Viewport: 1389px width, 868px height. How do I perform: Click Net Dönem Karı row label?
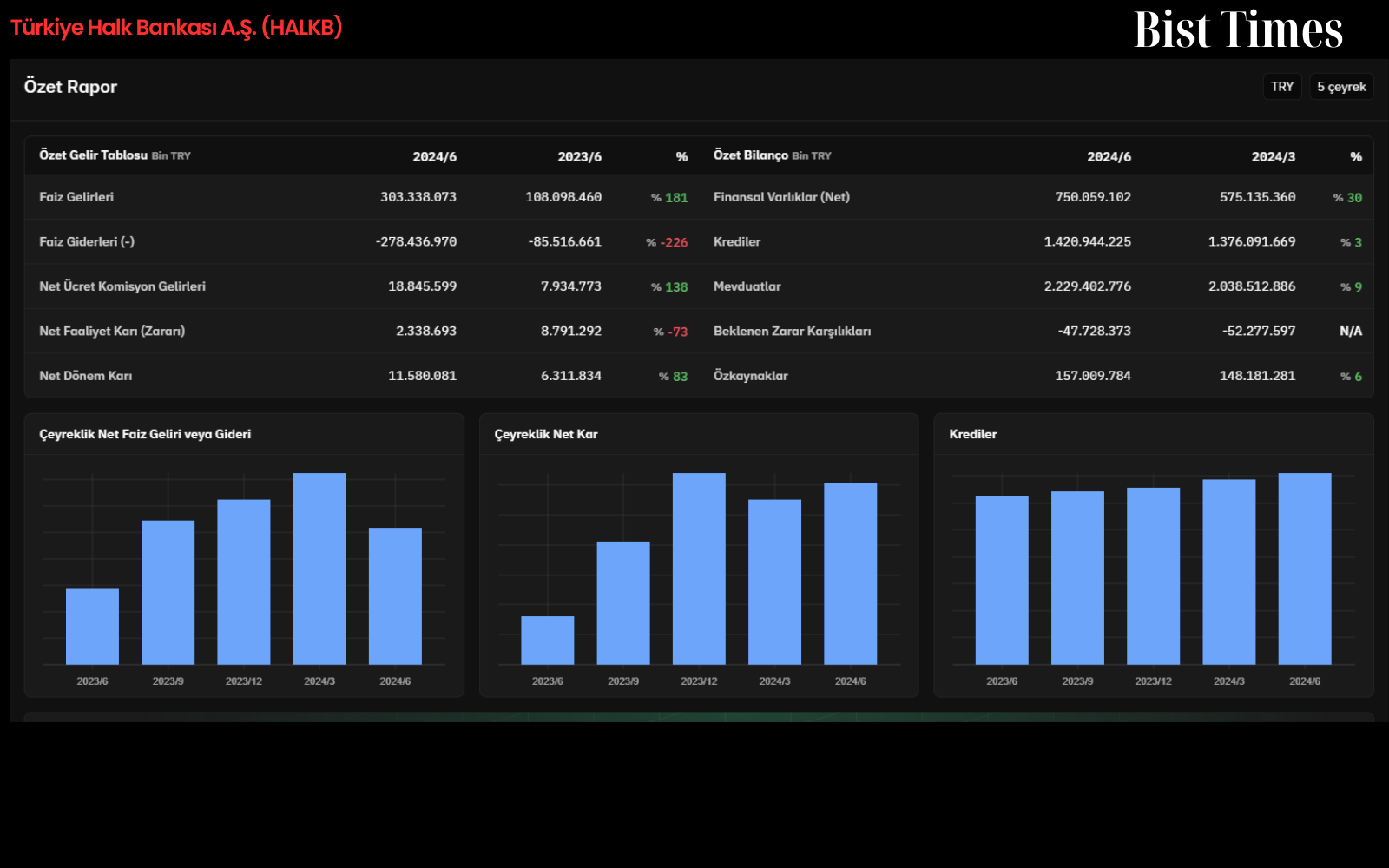(x=86, y=376)
